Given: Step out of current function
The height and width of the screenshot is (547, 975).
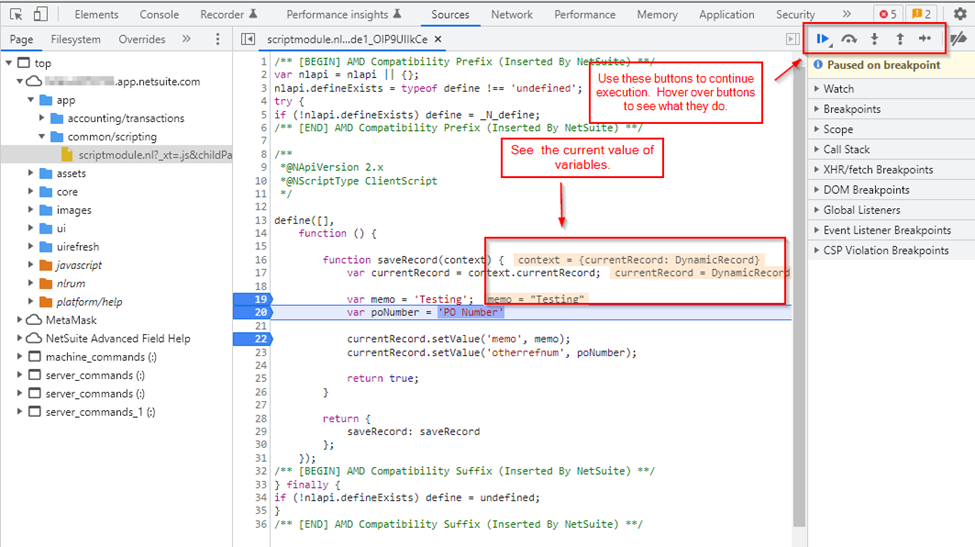Looking at the screenshot, I should 900,39.
